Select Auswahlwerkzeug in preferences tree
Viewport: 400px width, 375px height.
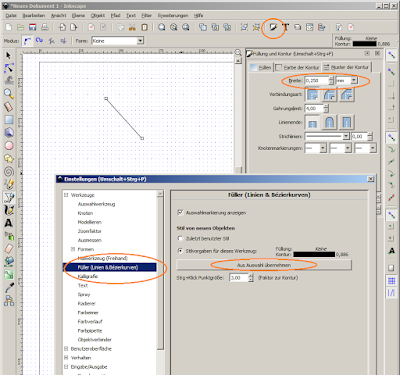click(x=96, y=204)
